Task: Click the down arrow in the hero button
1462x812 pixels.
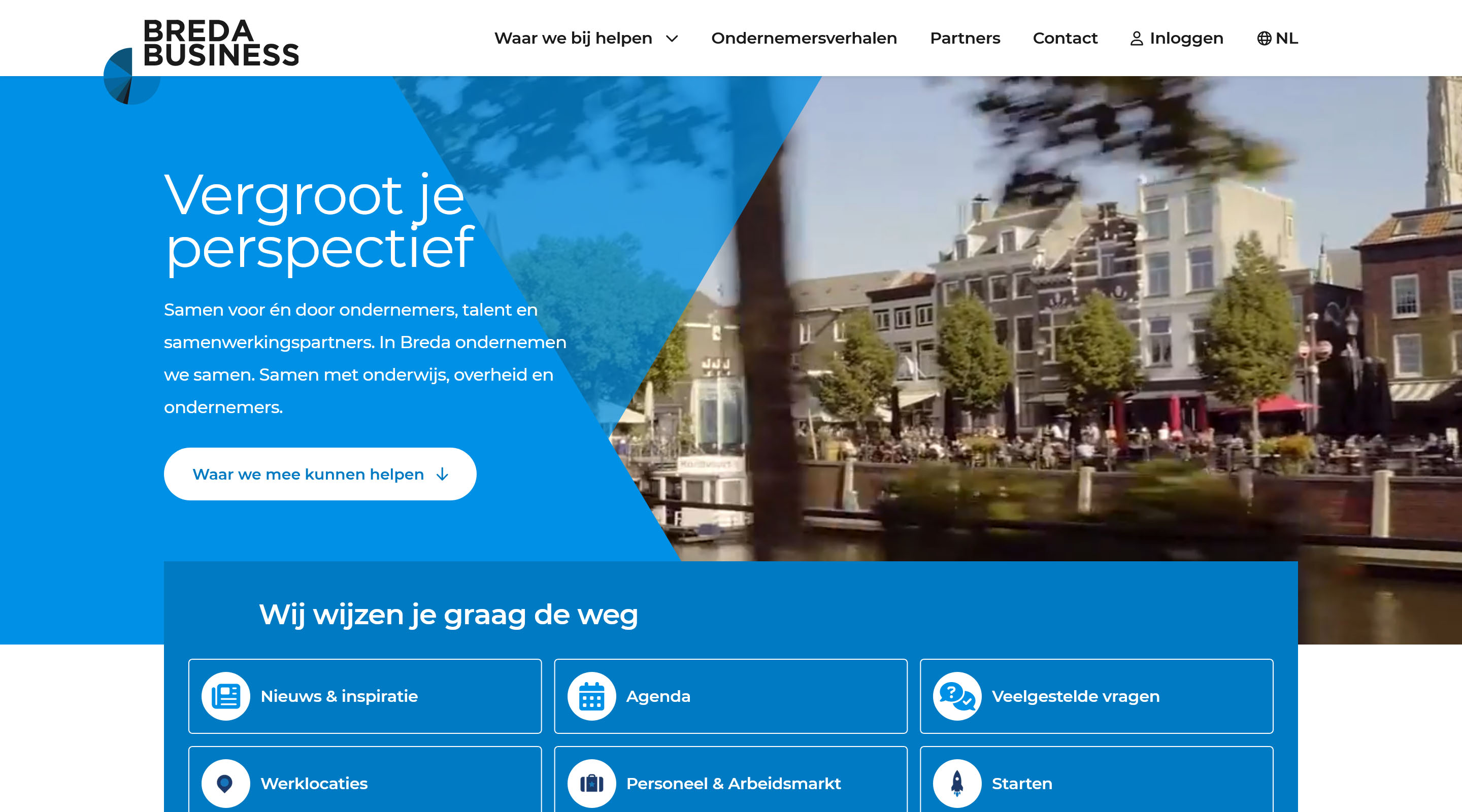Action: click(442, 475)
